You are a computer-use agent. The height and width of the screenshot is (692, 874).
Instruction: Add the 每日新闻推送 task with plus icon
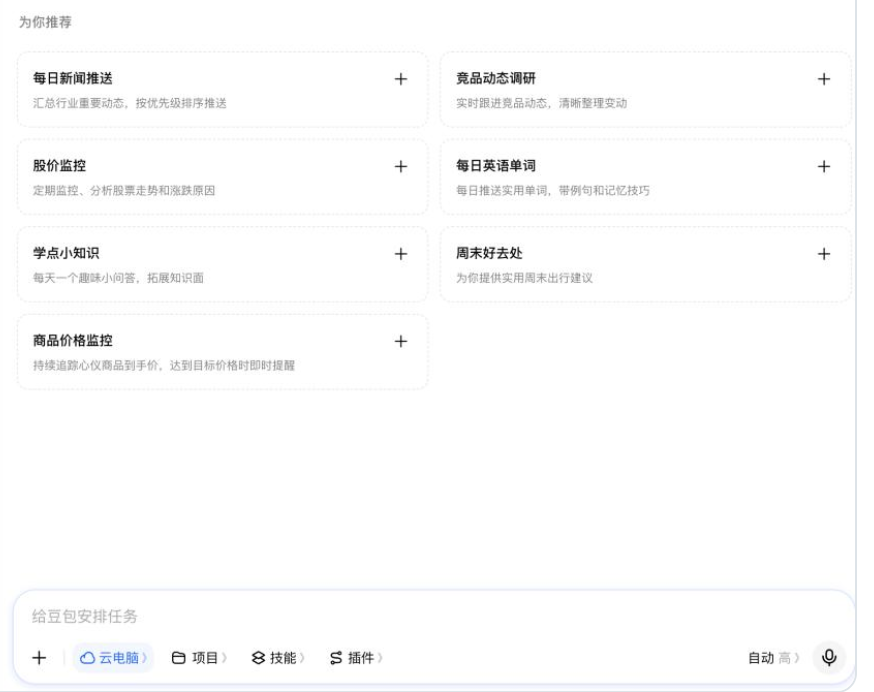click(400, 79)
